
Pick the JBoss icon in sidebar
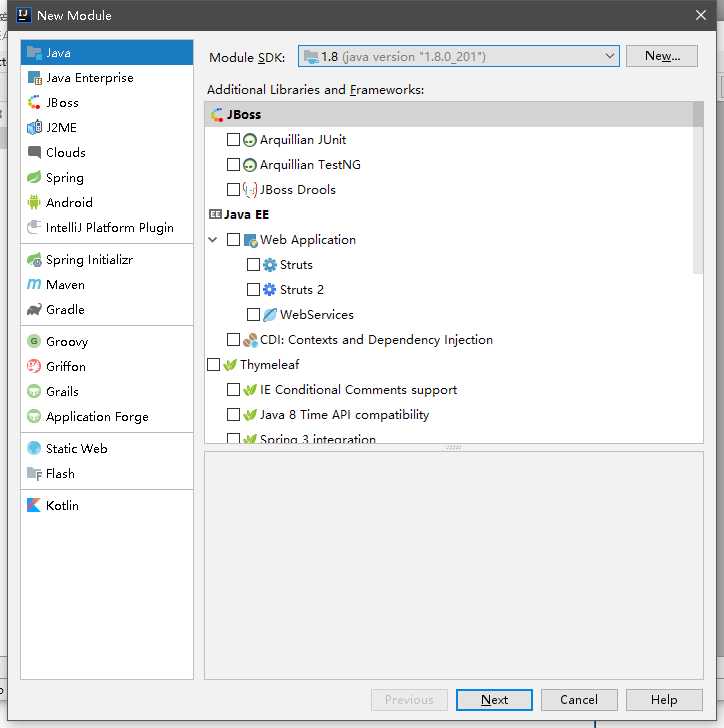[34, 102]
